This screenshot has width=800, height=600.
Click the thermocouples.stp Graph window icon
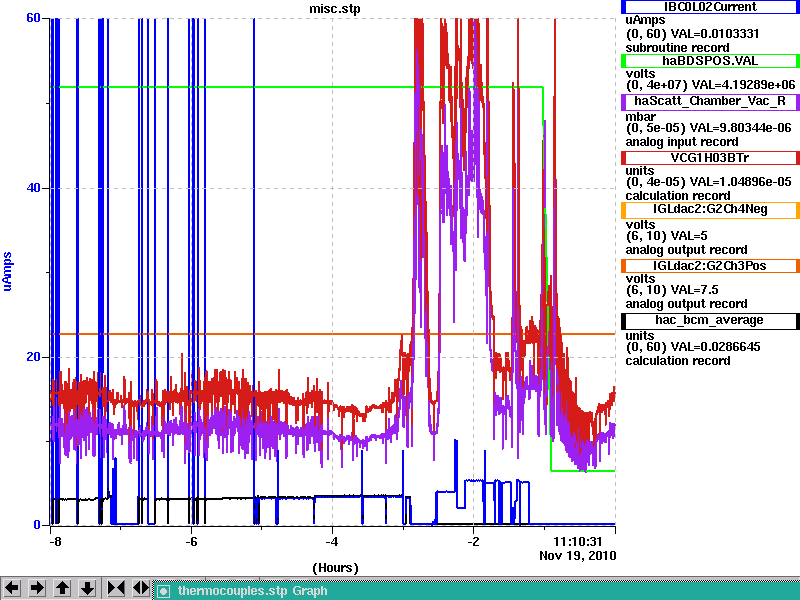163,591
